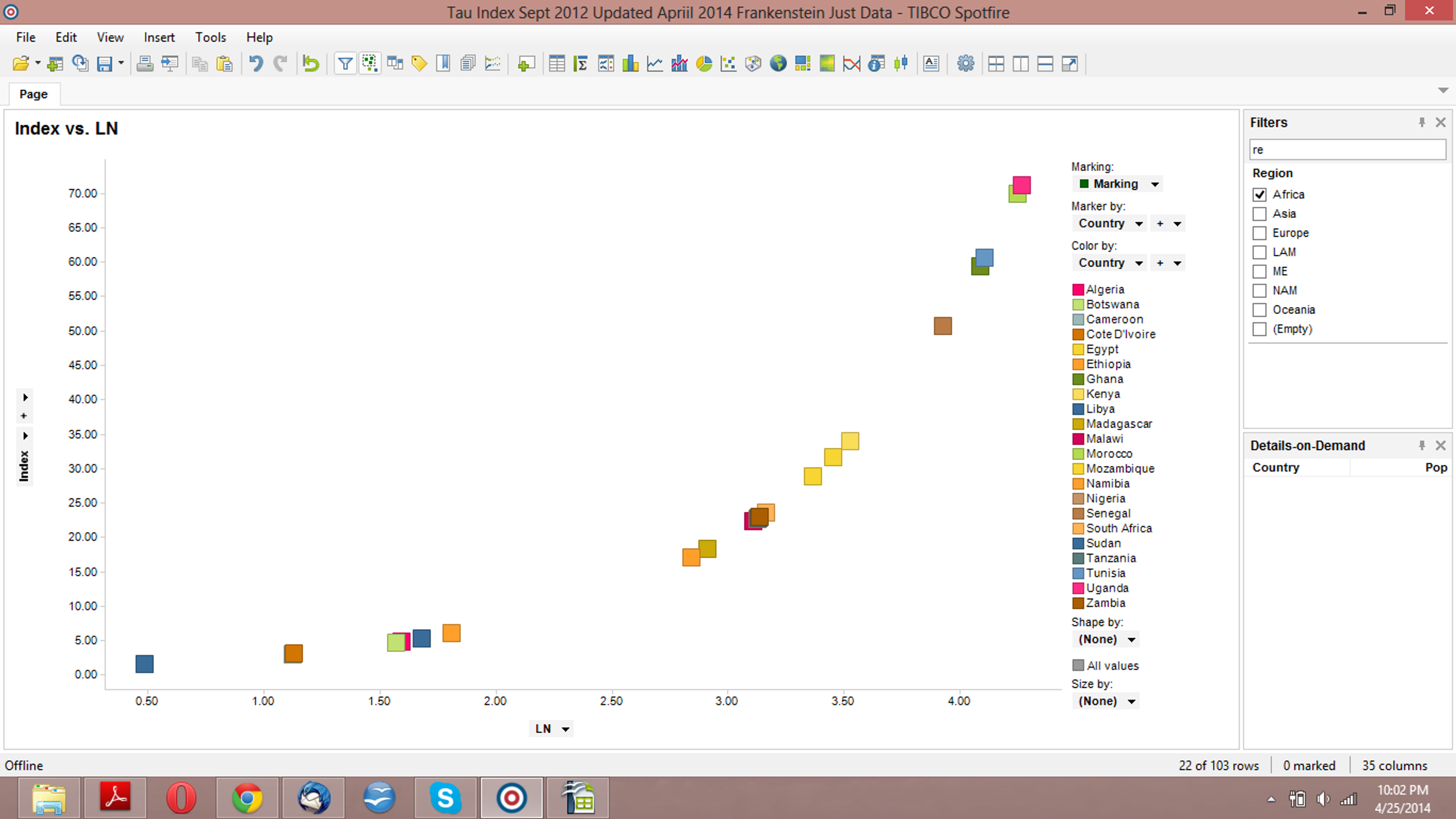Click the Undo arrow icon
The image size is (1456, 819).
(256, 64)
